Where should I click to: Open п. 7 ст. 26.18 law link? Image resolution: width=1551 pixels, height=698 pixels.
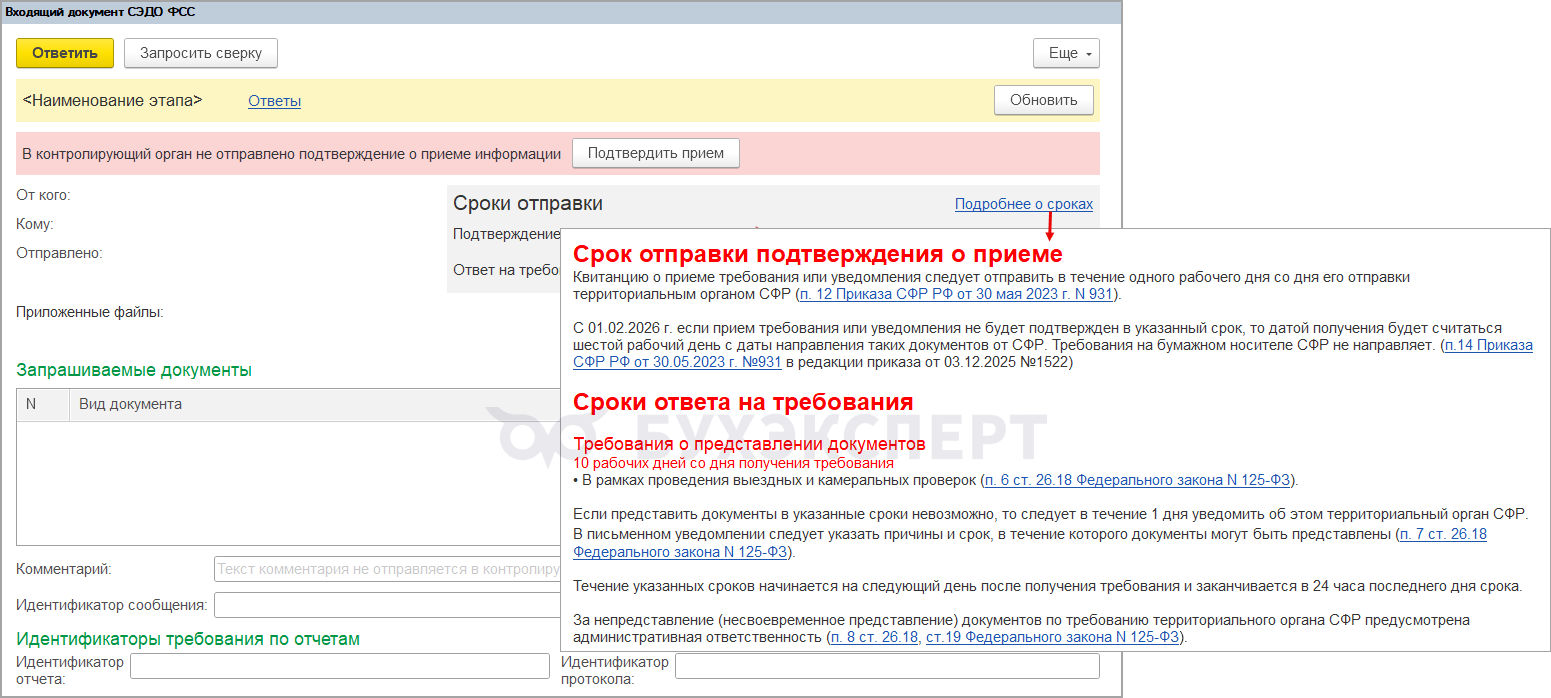pos(1443,534)
